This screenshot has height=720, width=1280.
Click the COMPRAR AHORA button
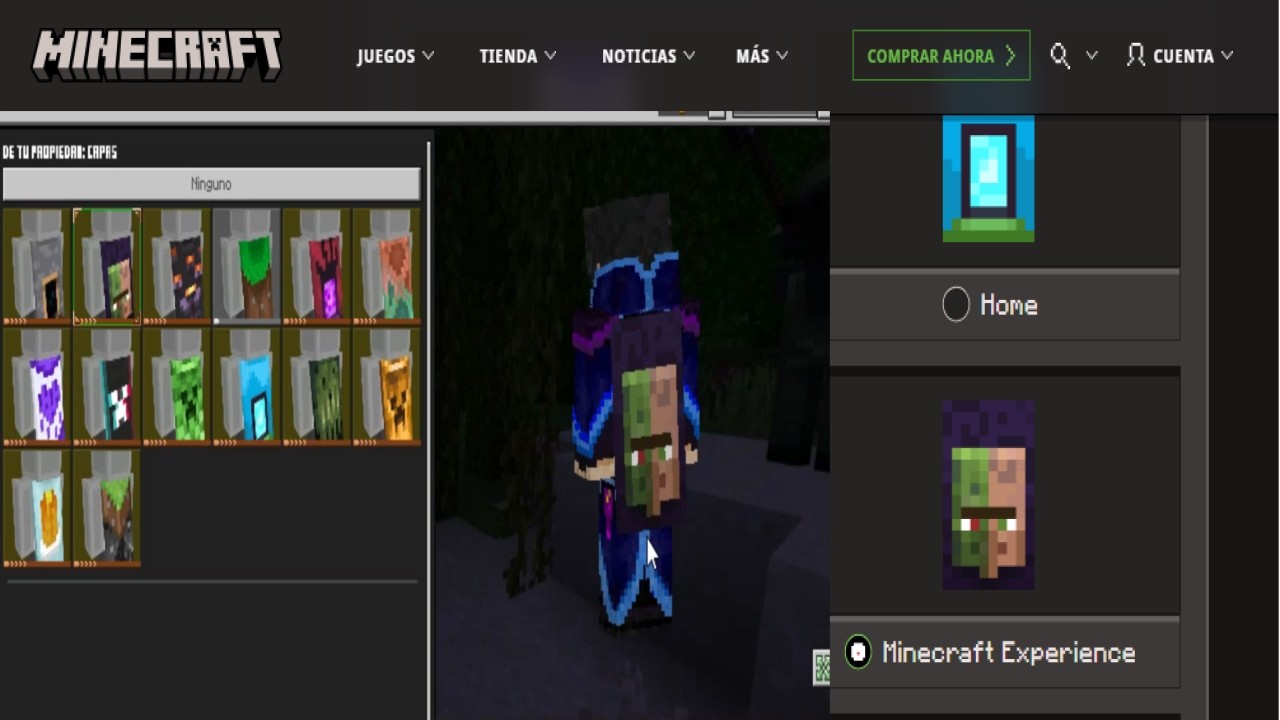coord(941,56)
